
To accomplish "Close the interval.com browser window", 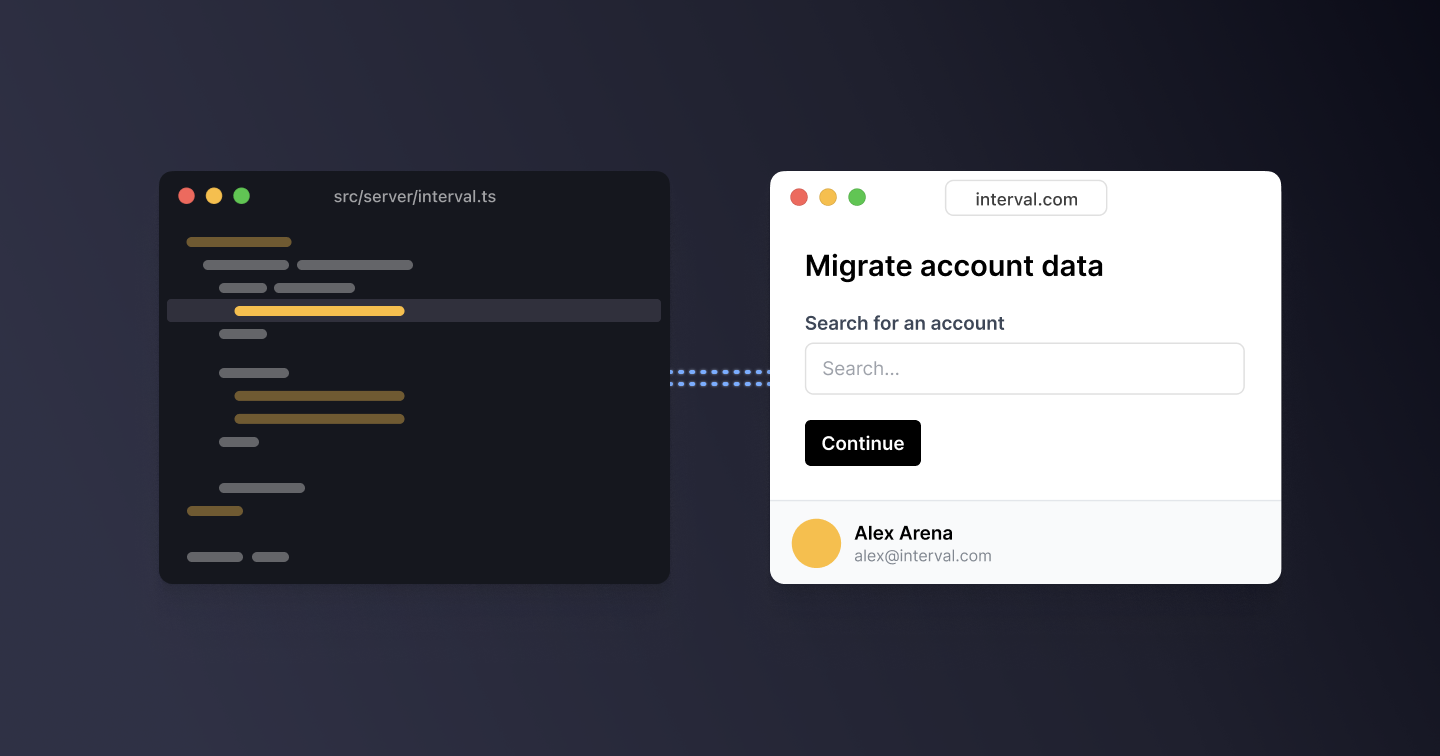I will (799, 197).
